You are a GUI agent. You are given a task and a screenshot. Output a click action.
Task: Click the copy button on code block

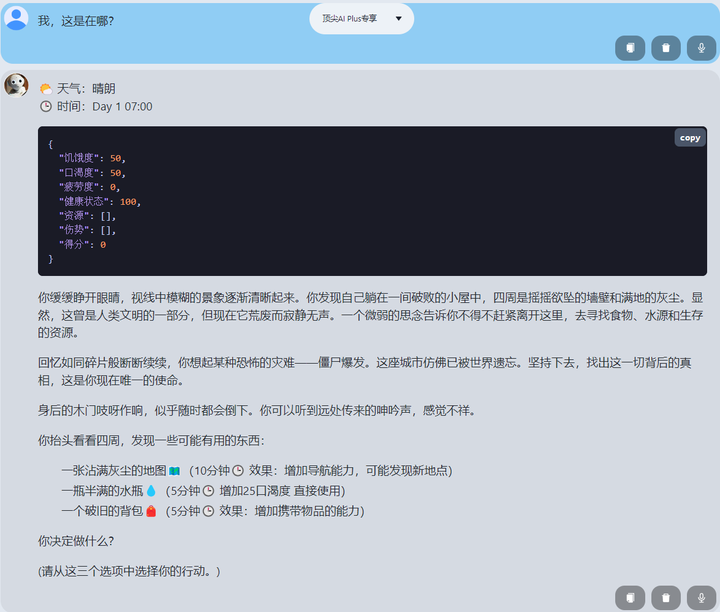pyautogui.click(x=690, y=138)
